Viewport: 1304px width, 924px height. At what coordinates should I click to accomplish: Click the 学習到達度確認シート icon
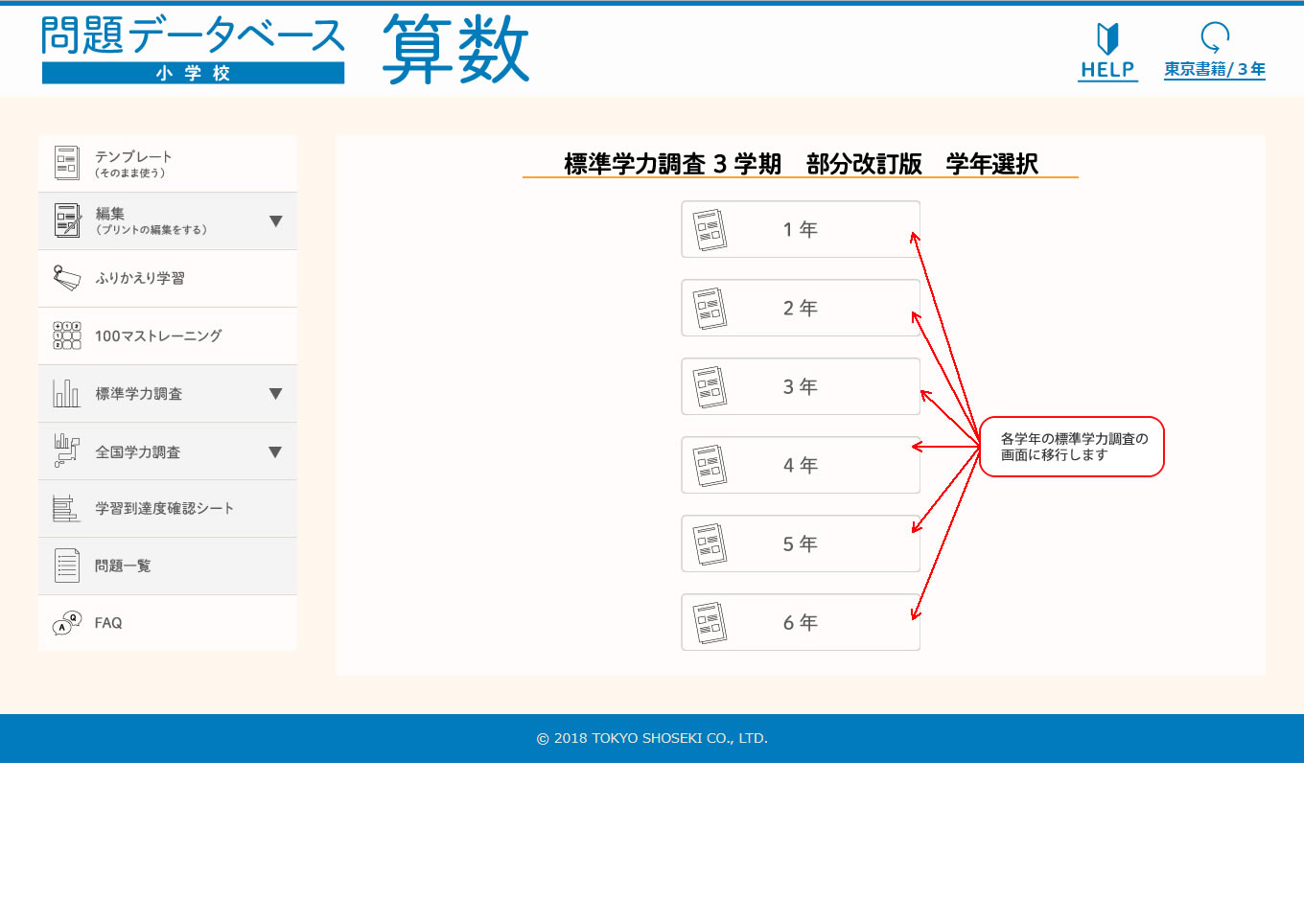coord(66,508)
